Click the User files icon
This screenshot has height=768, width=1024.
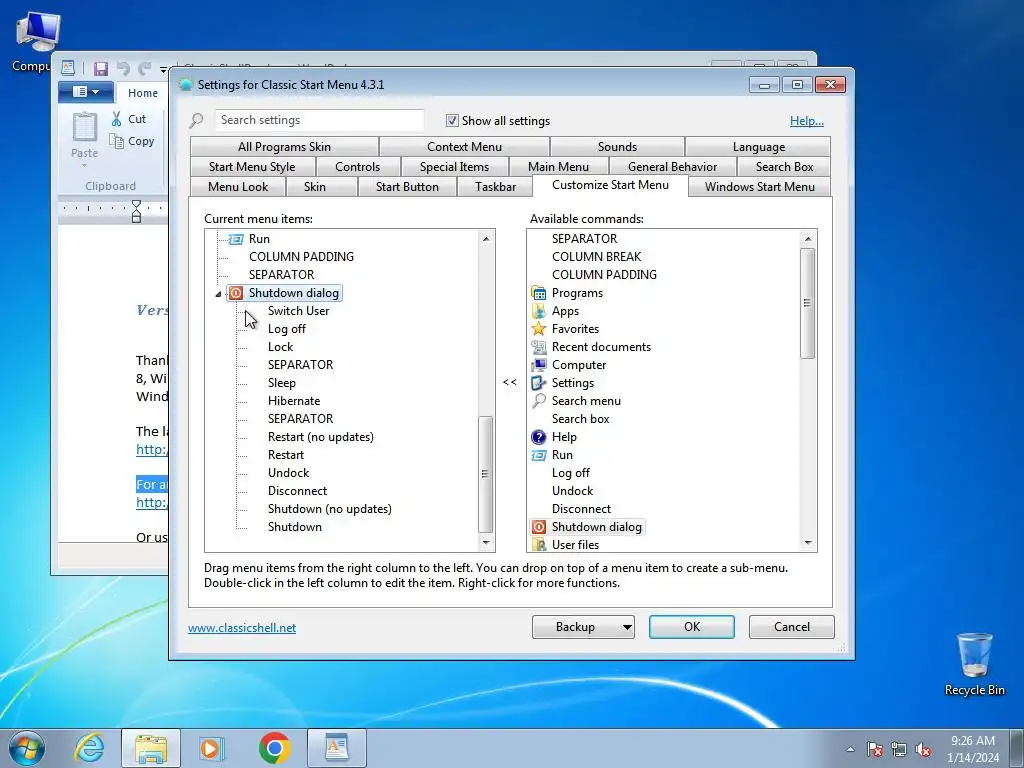coord(539,545)
